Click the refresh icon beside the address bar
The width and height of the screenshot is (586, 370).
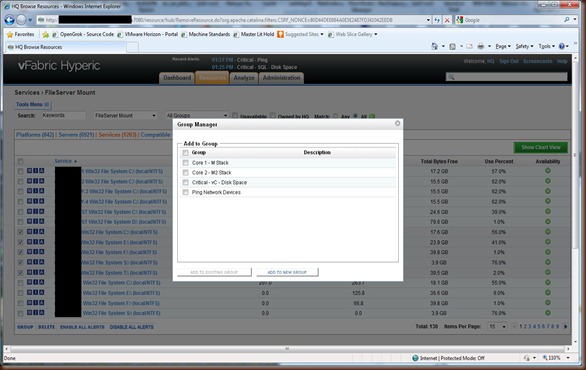[x=437, y=20]
